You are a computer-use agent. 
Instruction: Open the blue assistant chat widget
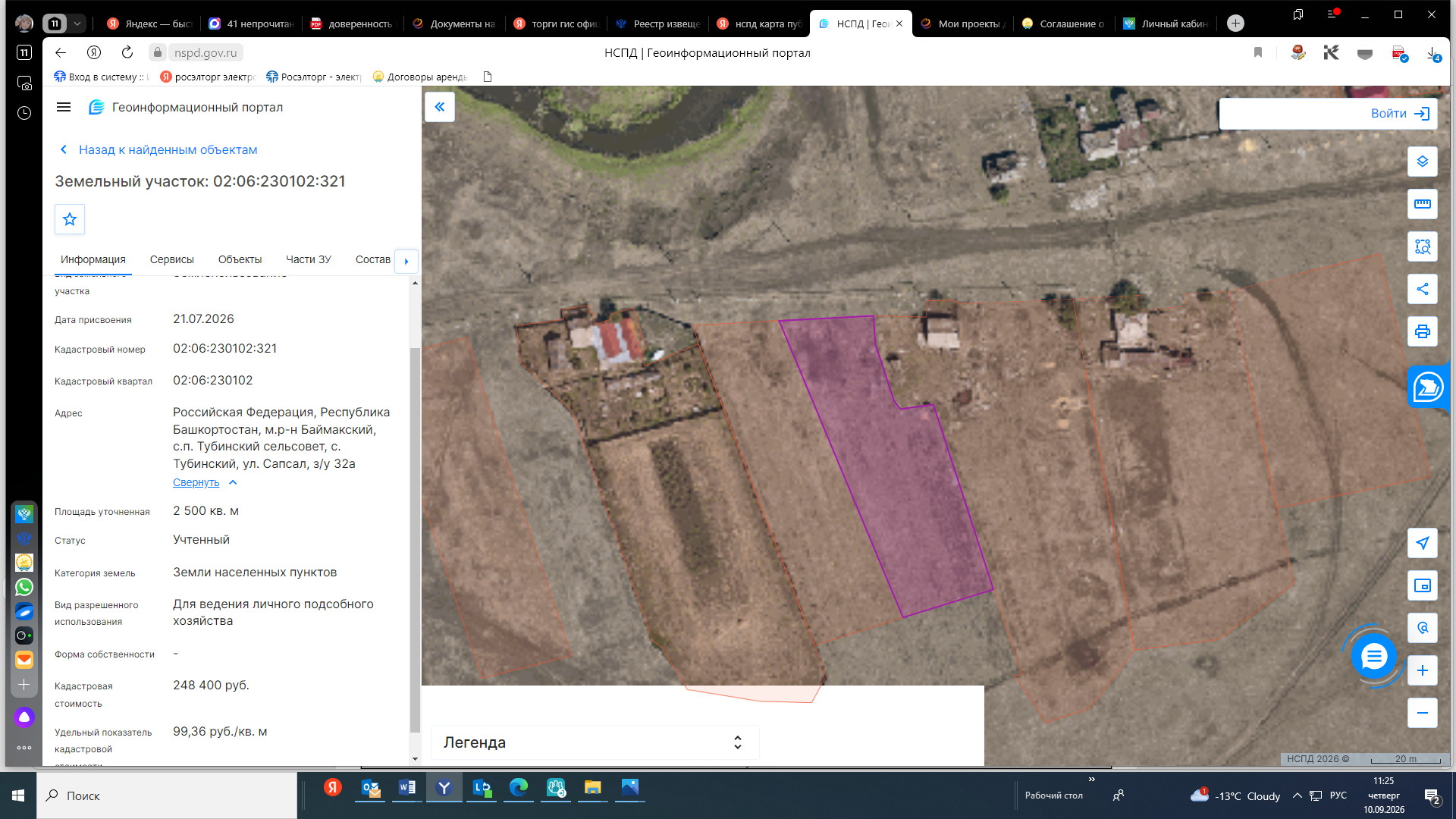tap(1429, 388)
